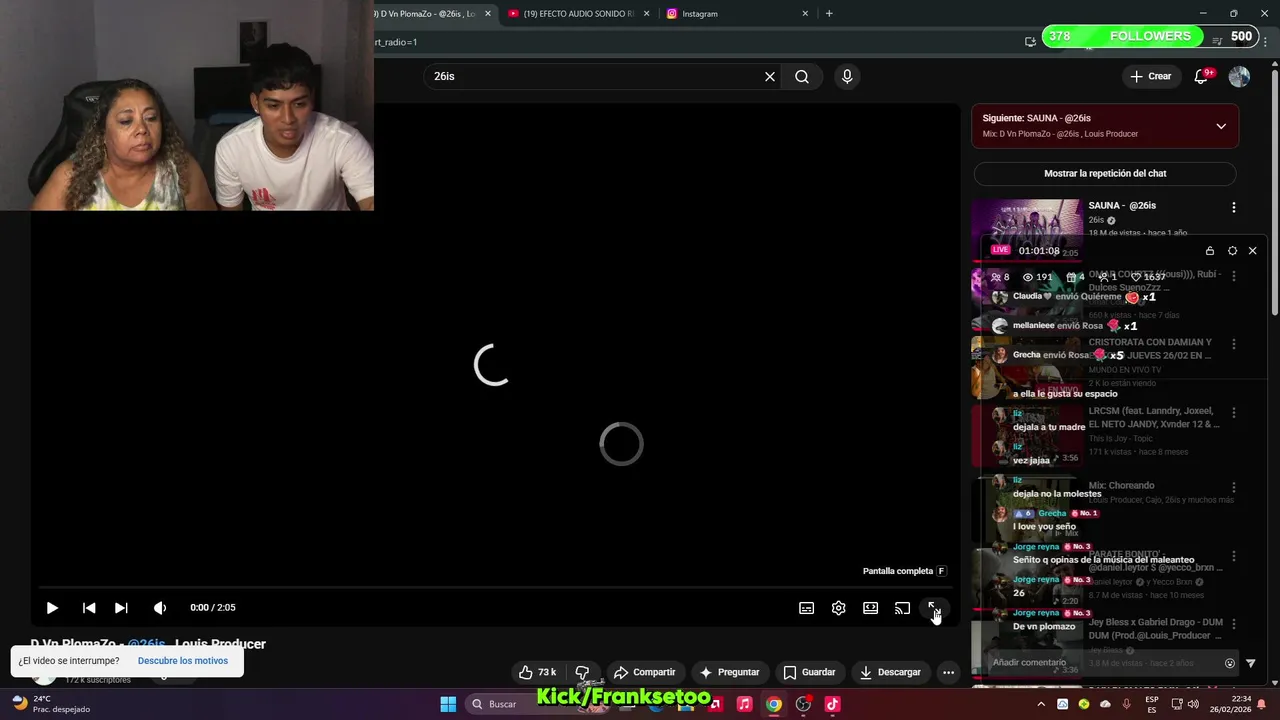Open OBS Studio taskbar icon
Screen dimensions: 1280x720
click(803, 704)
